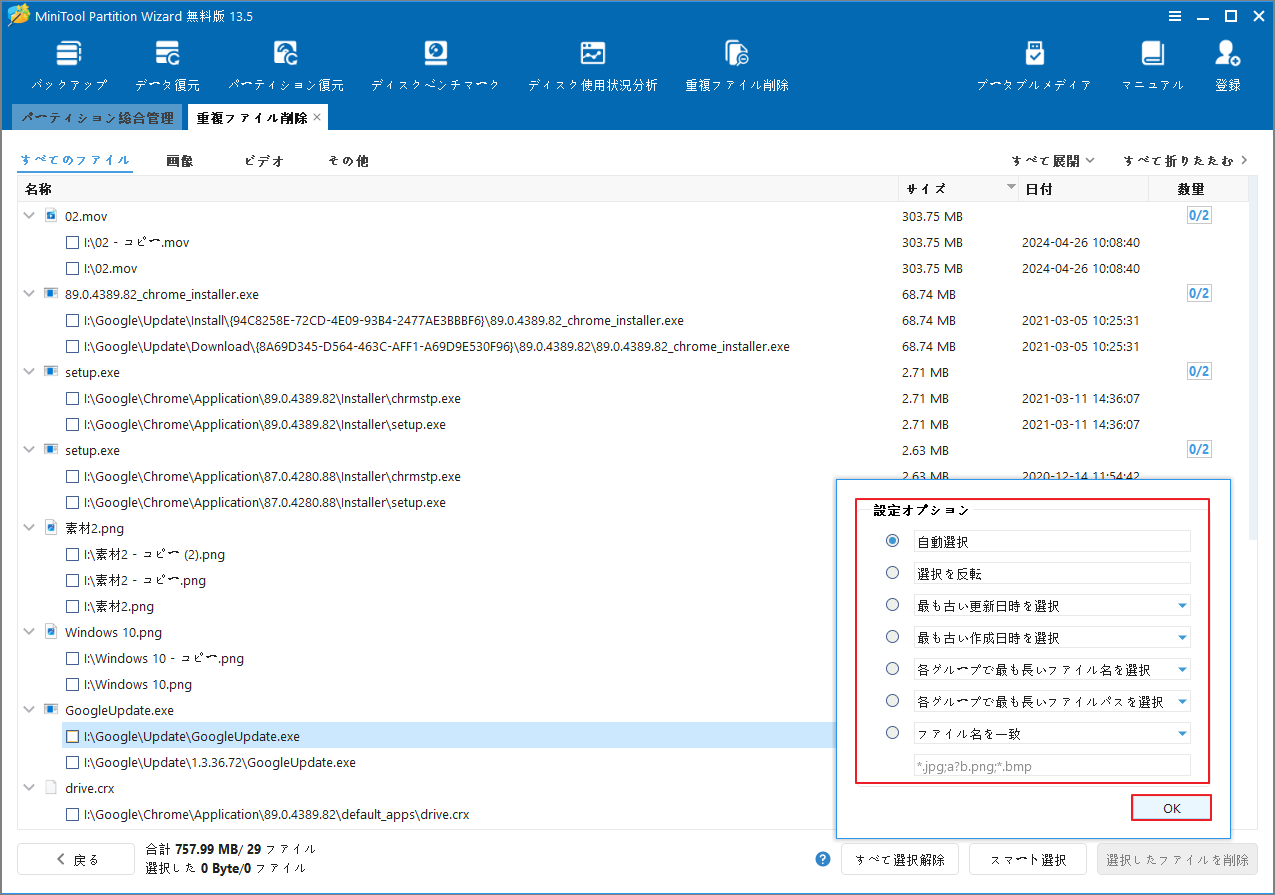Switch to the 画像 tab
1275x895 pixels.
point(180,160)
